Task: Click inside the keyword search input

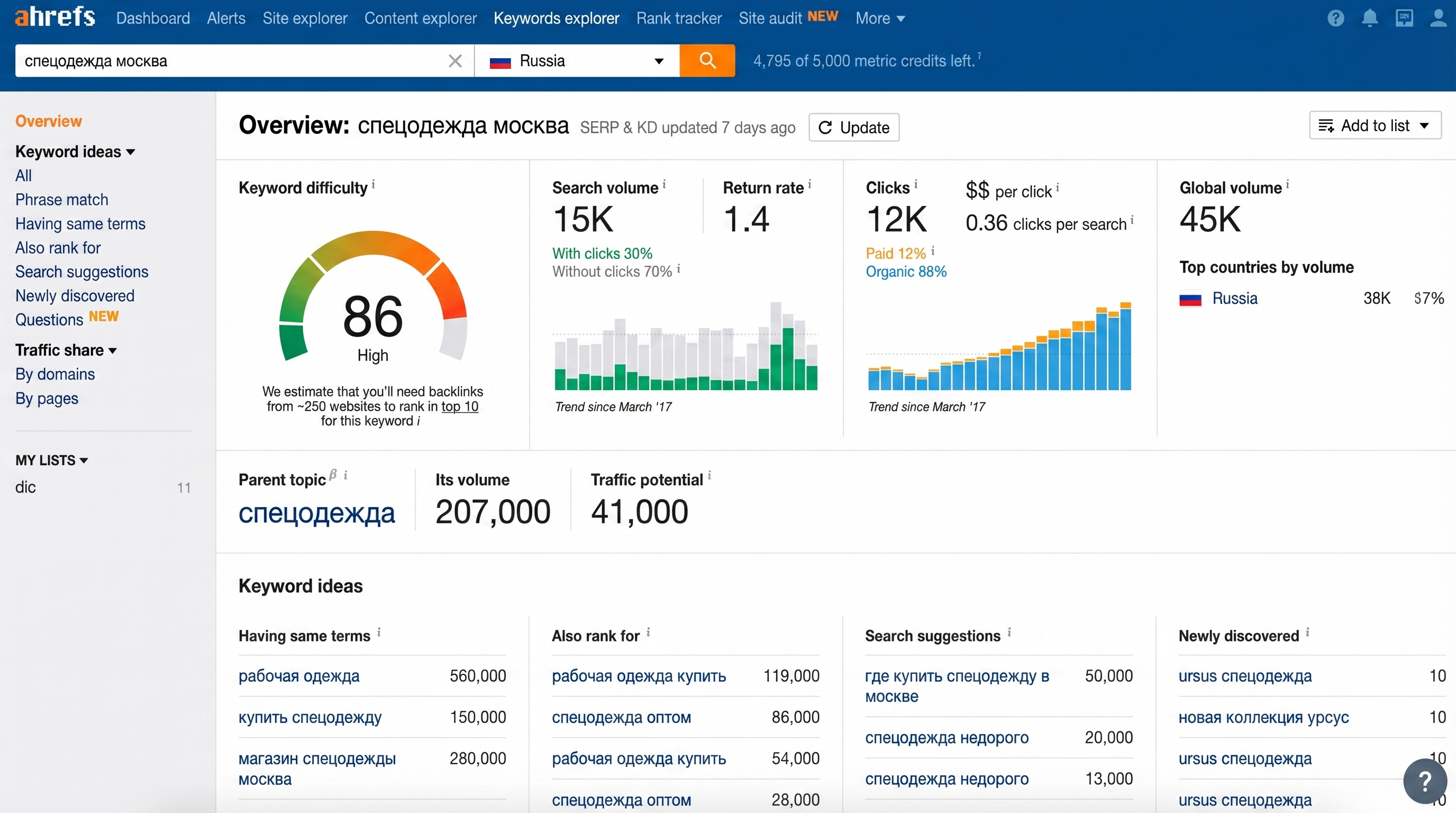Action: 232,60
